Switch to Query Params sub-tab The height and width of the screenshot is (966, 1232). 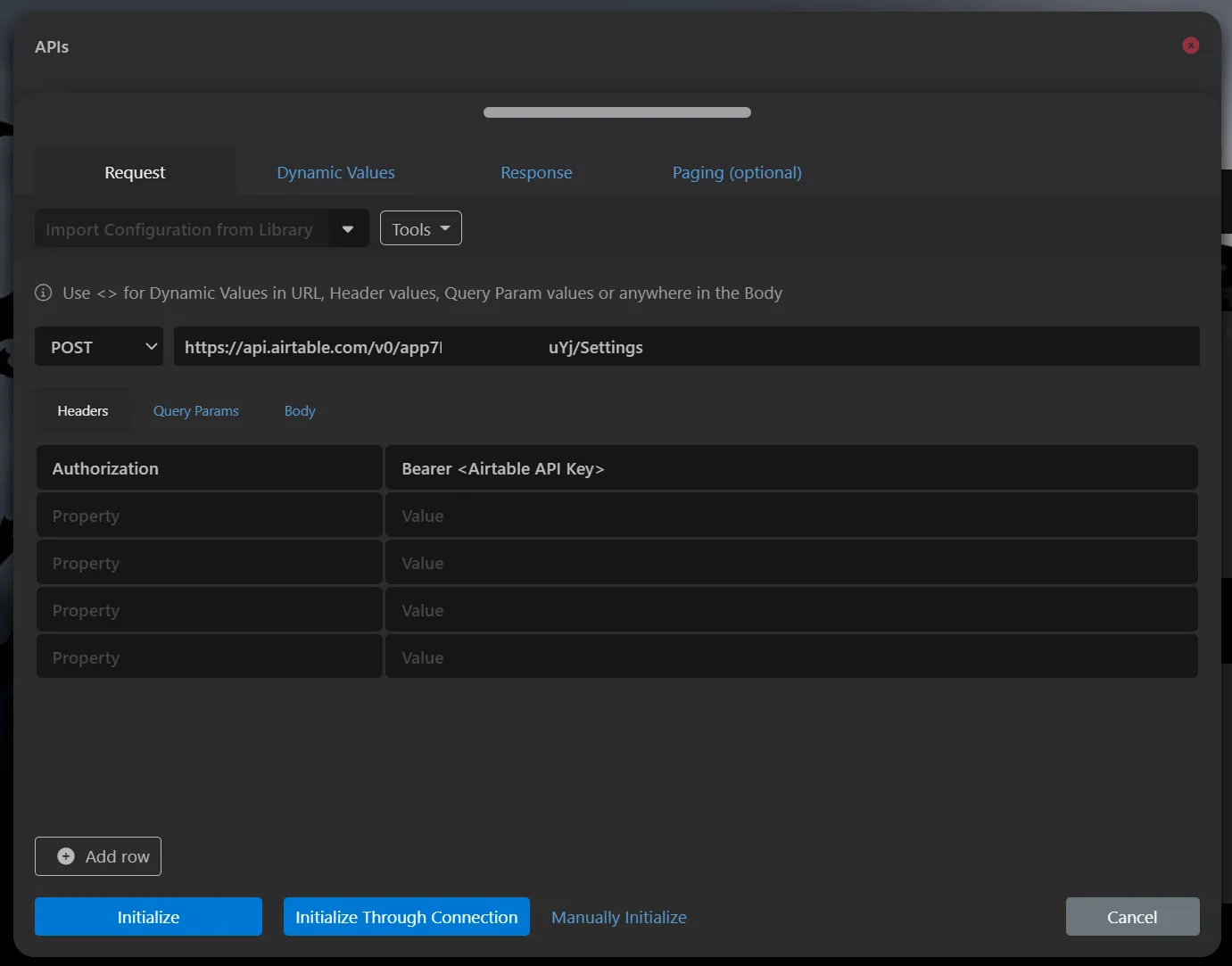[x=196, y=410]
